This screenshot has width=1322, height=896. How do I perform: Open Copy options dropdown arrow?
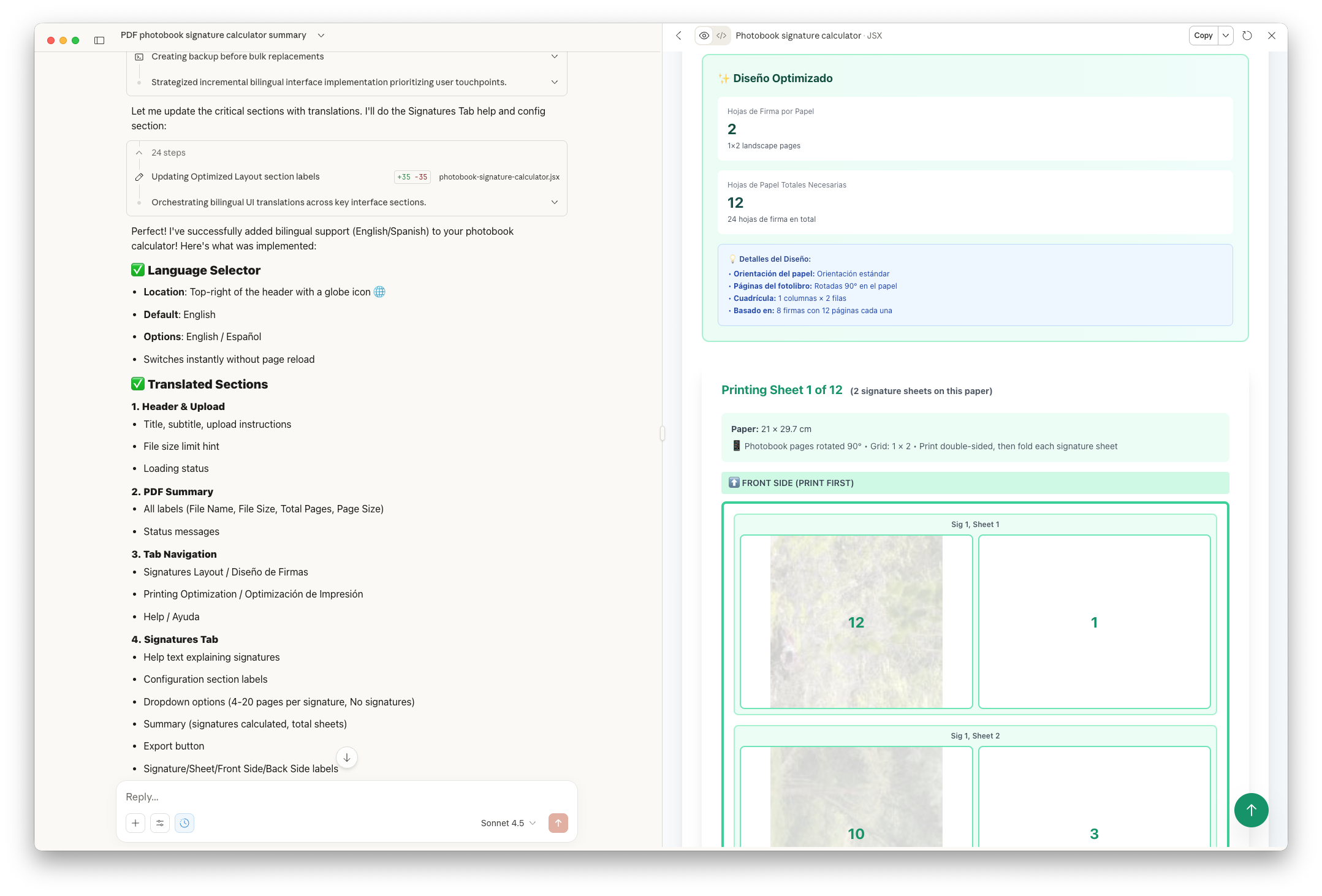1226,36
